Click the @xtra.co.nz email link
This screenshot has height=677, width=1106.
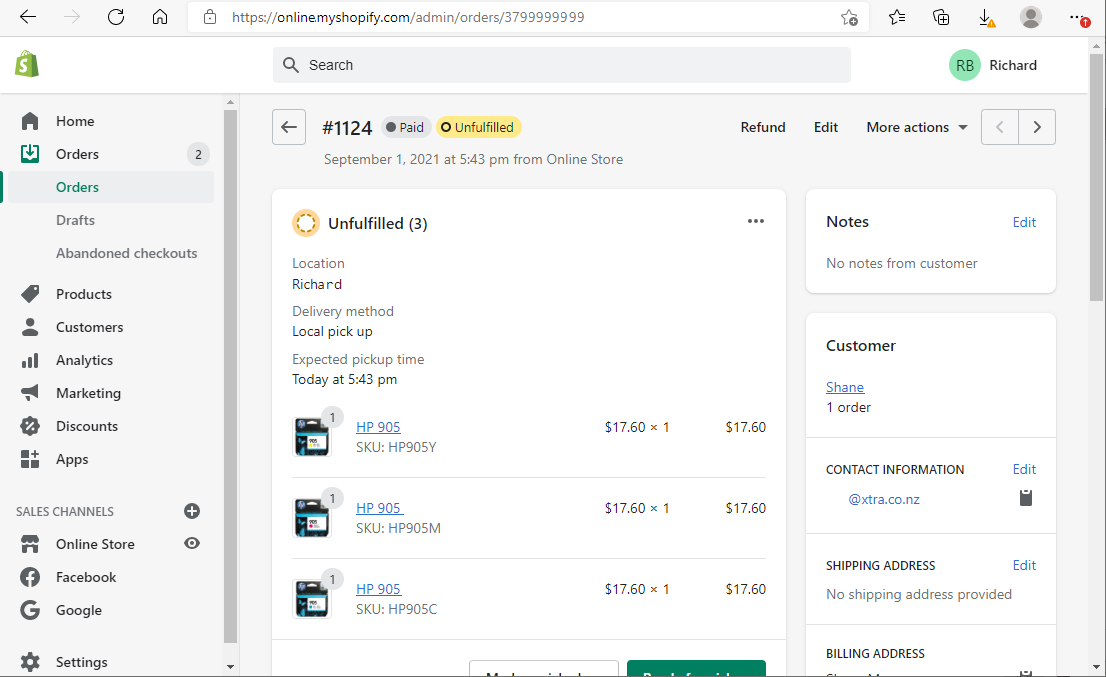[x=884, y=499]
